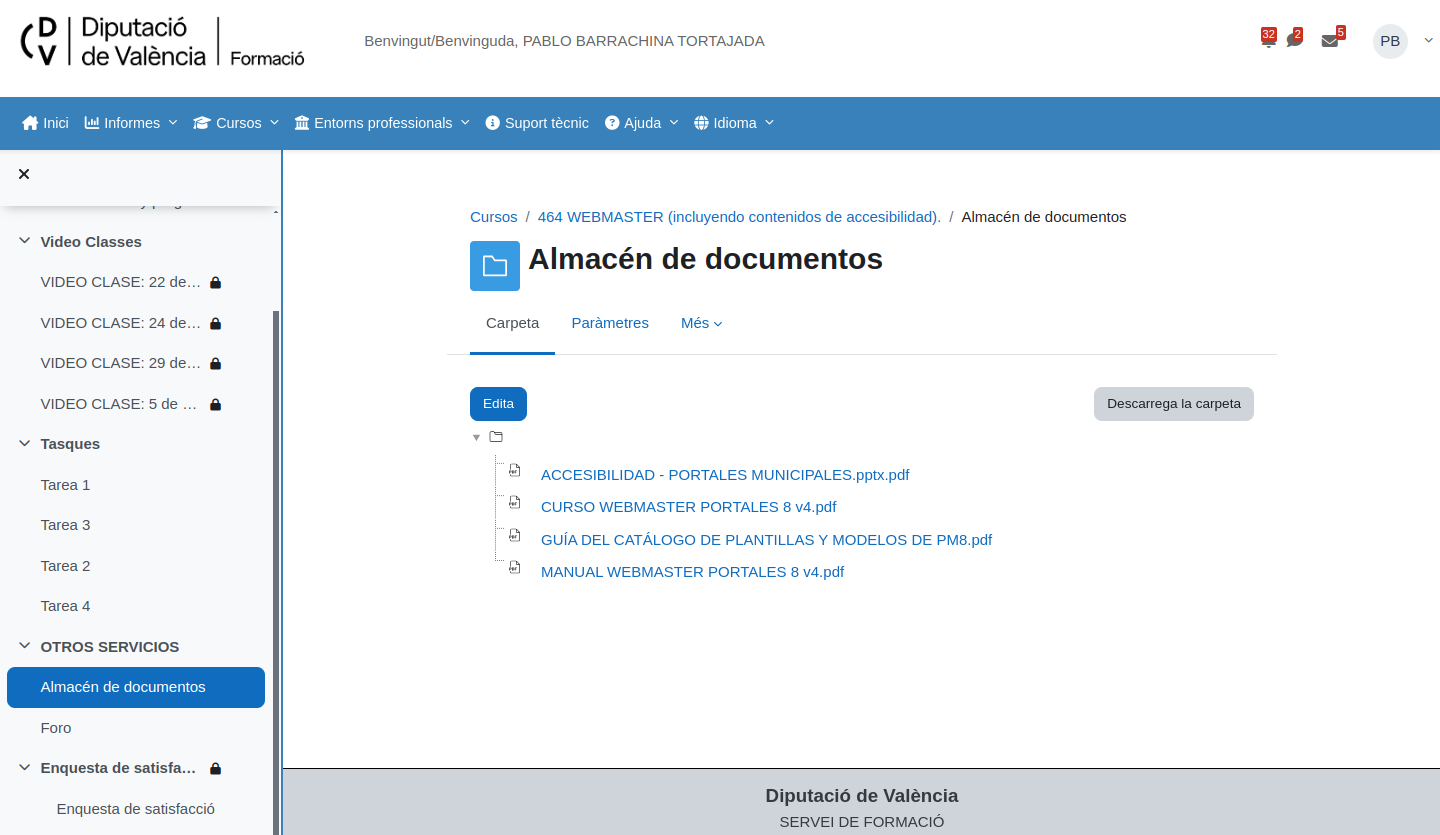Viewport: 1440px width, 835px height.
Task: Go to Inici home in navbar
Action: point(45,123)
